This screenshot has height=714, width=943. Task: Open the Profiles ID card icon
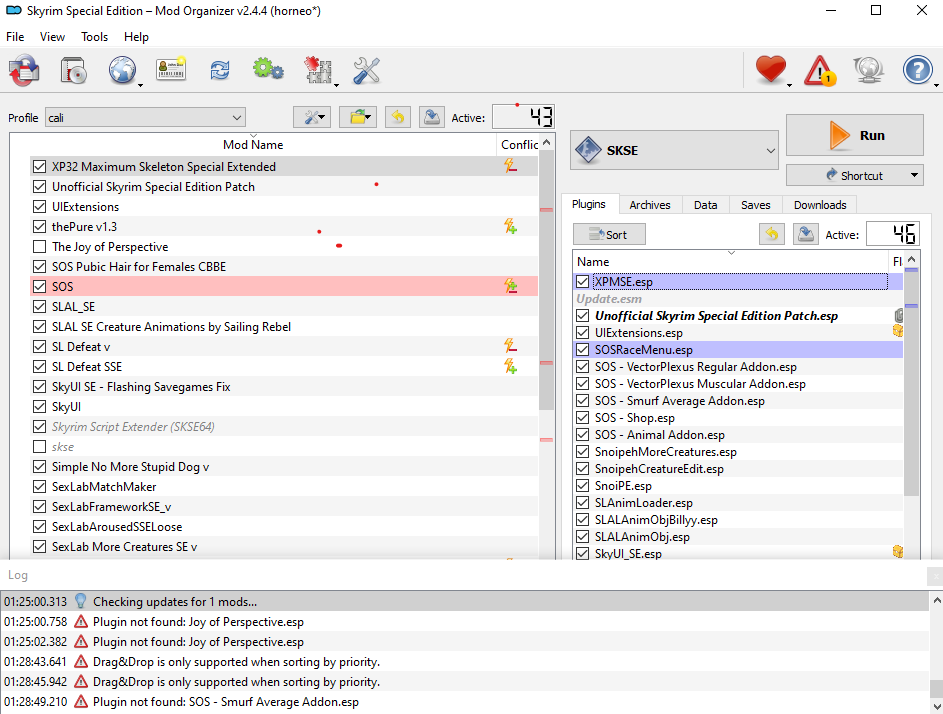171,70
